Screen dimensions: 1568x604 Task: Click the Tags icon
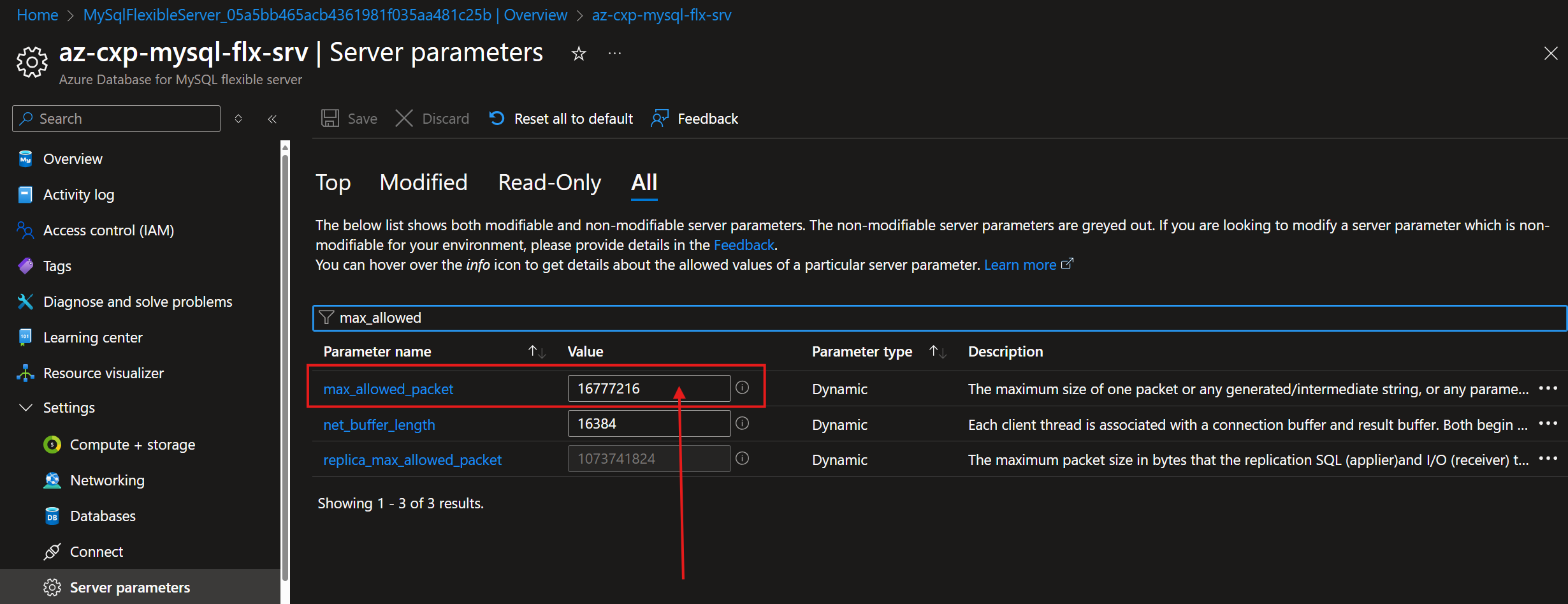coord(25,266)
